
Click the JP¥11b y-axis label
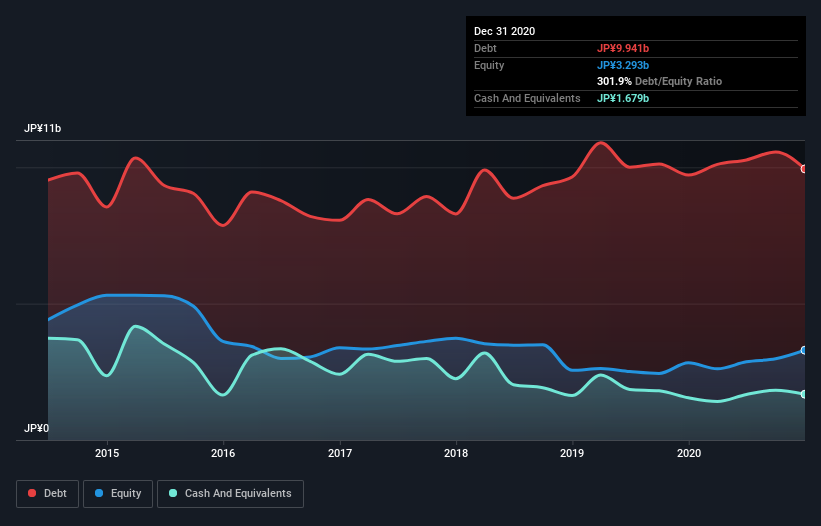pyautogui.click(x=42, y=128)
